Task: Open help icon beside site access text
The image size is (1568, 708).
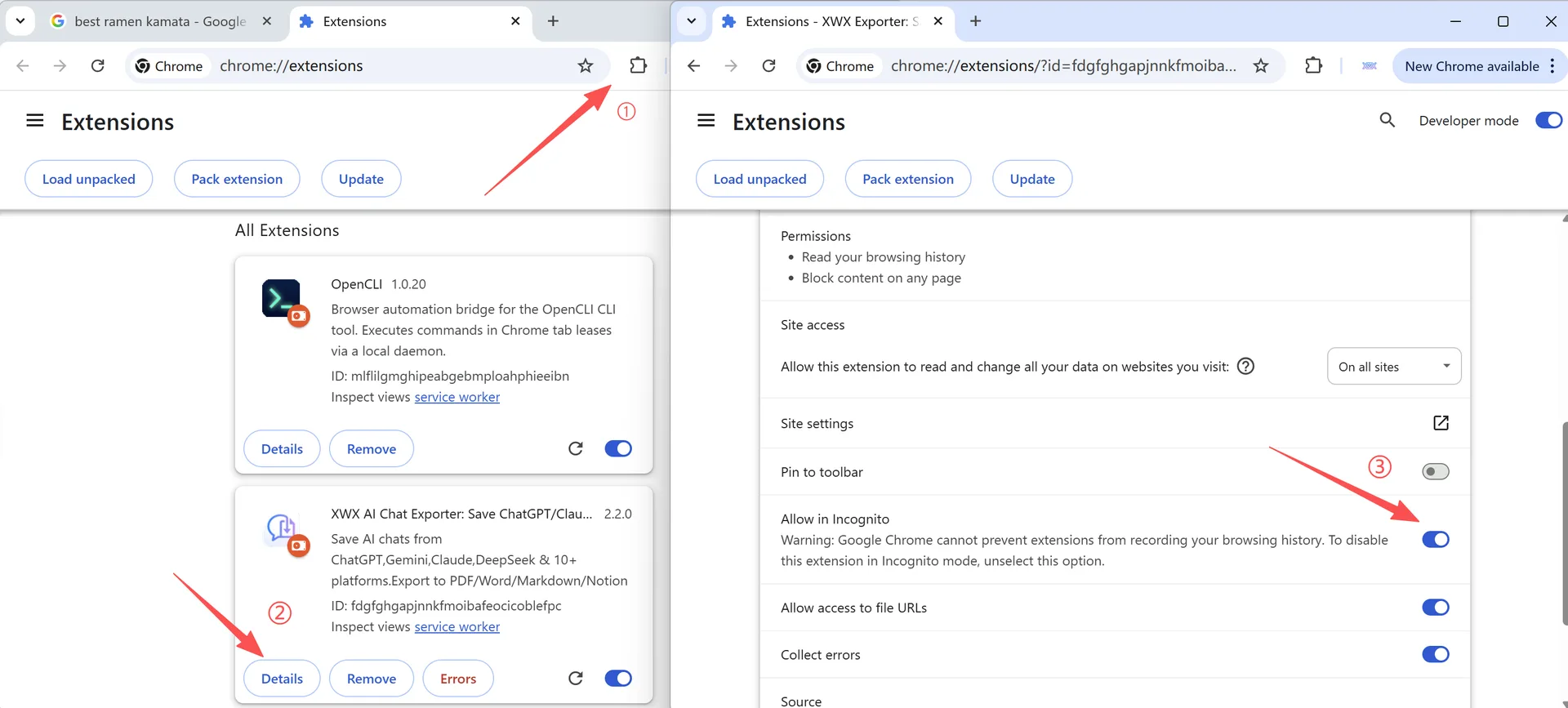Action: [x=1245, y=366]
